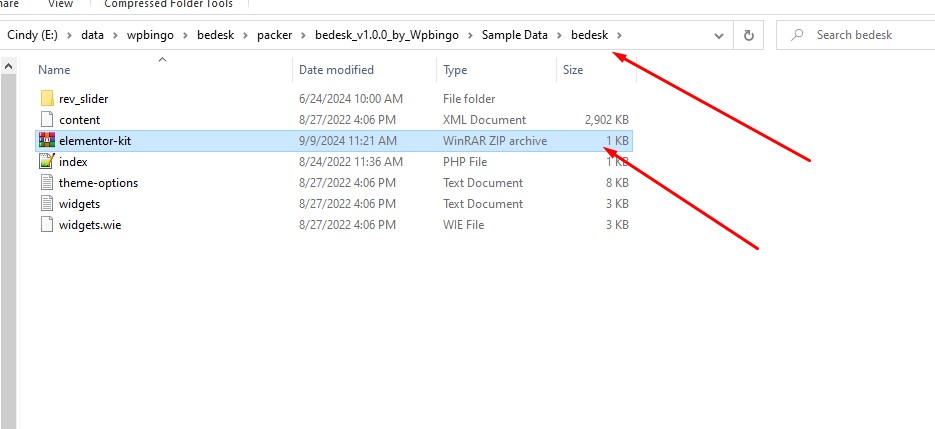Click the refresh button next to address bar

coord(749,35)
